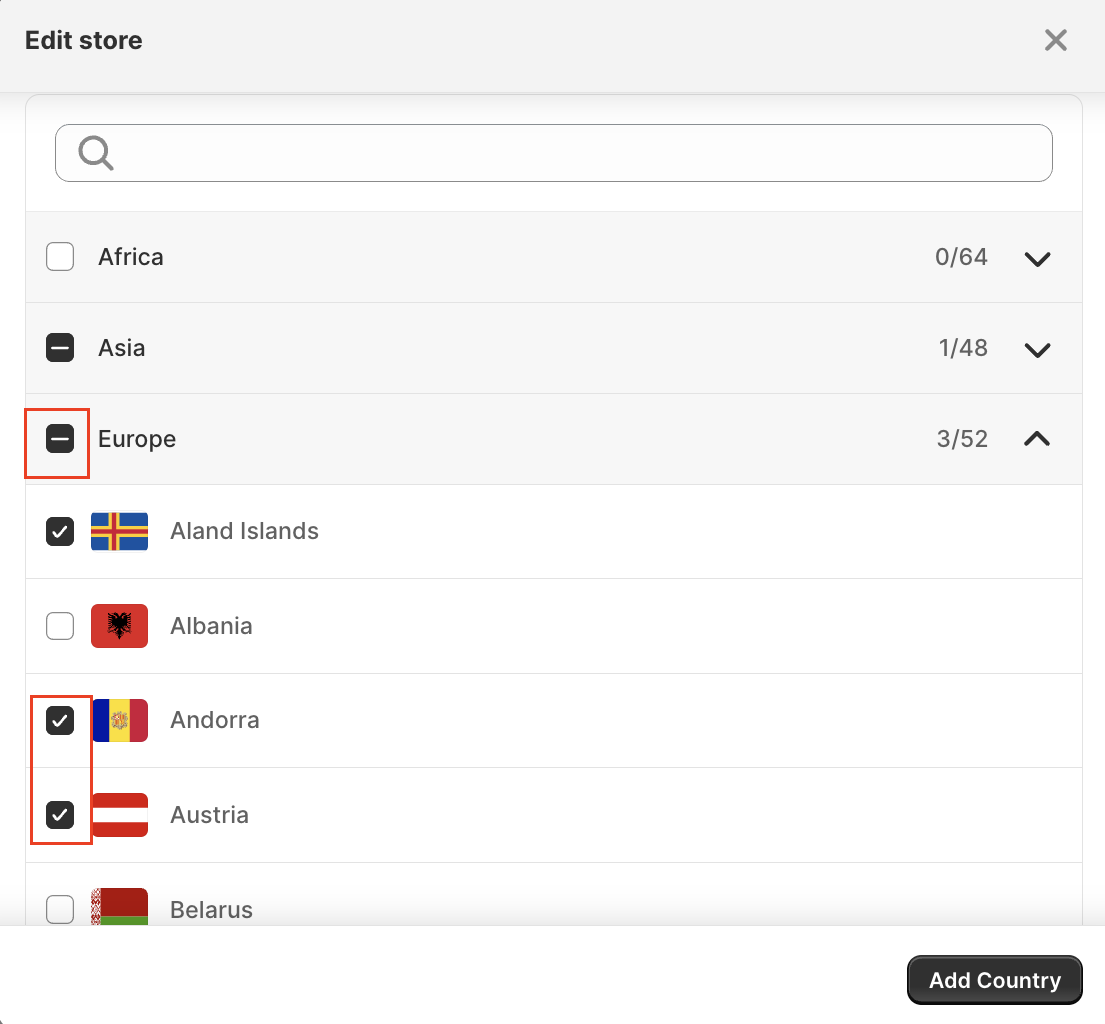This screenshot has width=1105, height=1024.
Task: Check the Albania checkbox
Action: click(x=60, y=626)
